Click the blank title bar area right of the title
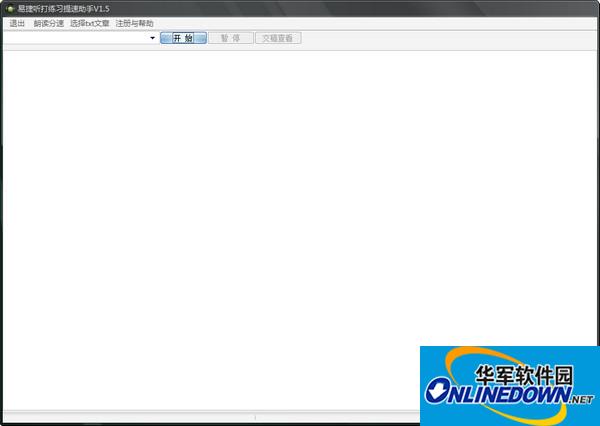The image size is (600, 426). click(x=350, y=8)
